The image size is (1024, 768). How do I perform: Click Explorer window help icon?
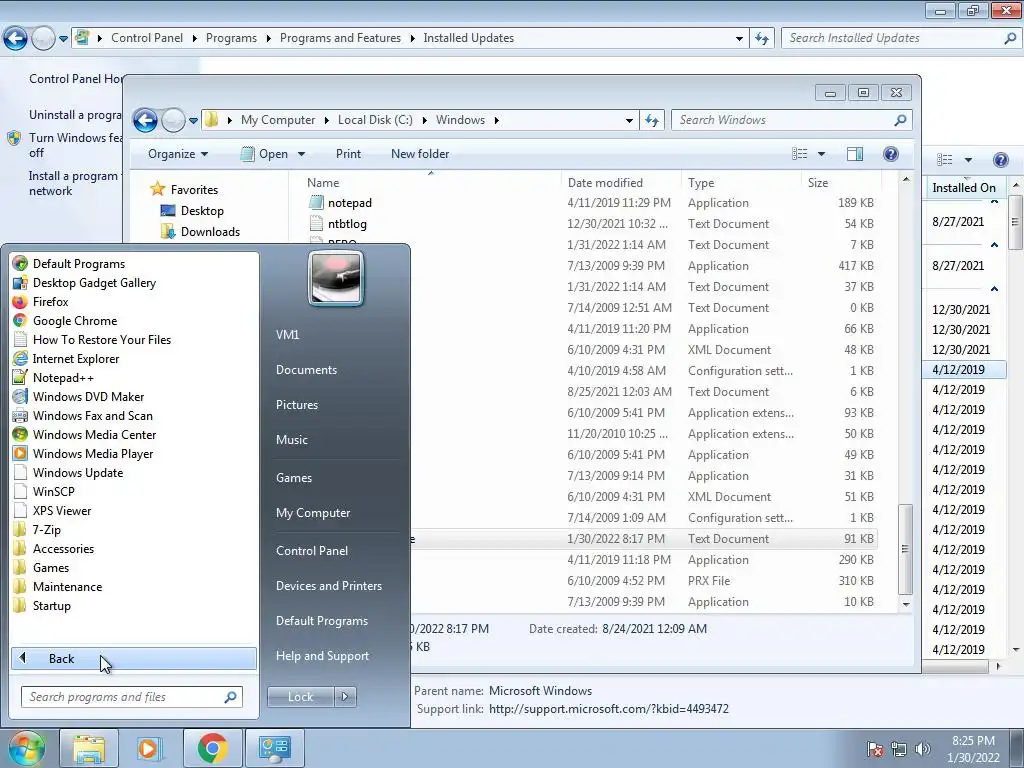click(890, 153)
